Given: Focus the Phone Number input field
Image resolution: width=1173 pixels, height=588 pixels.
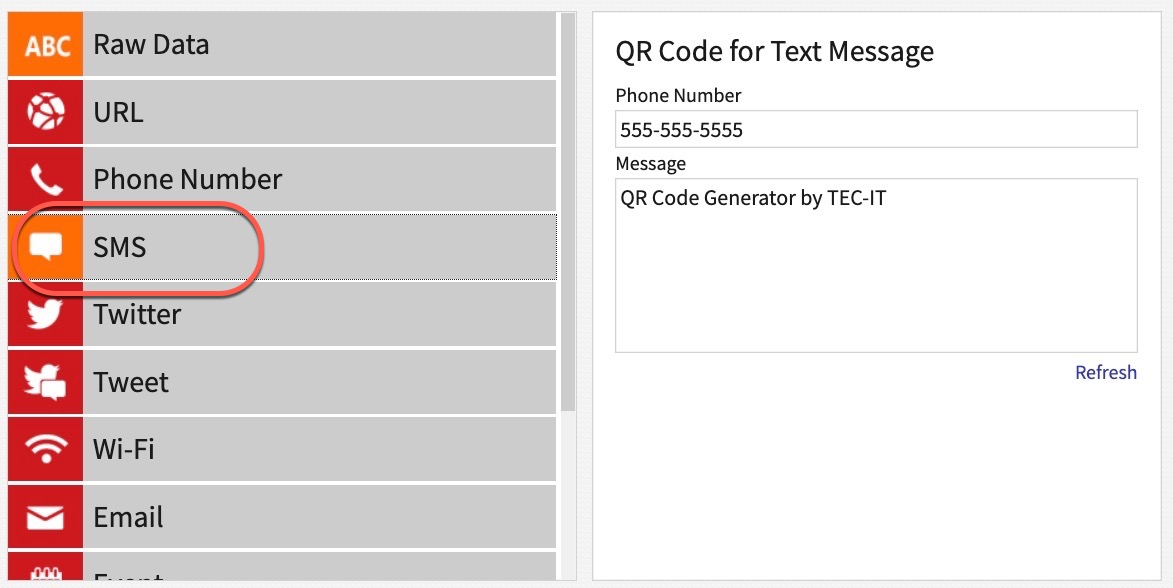Looking at the screenshot, I should [x=876, y=130].
